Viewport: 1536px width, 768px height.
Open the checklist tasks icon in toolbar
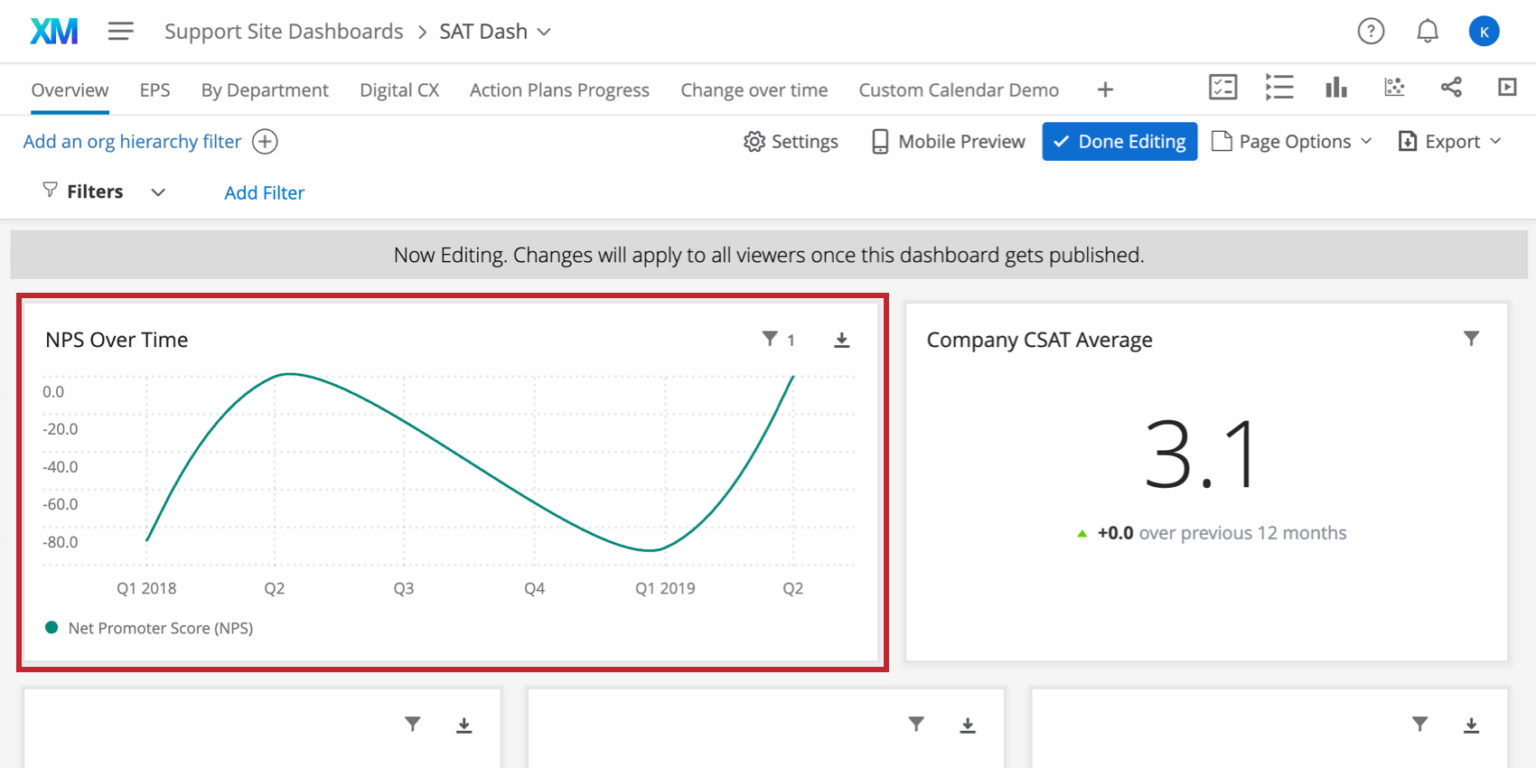click(x=1222, y=88)
